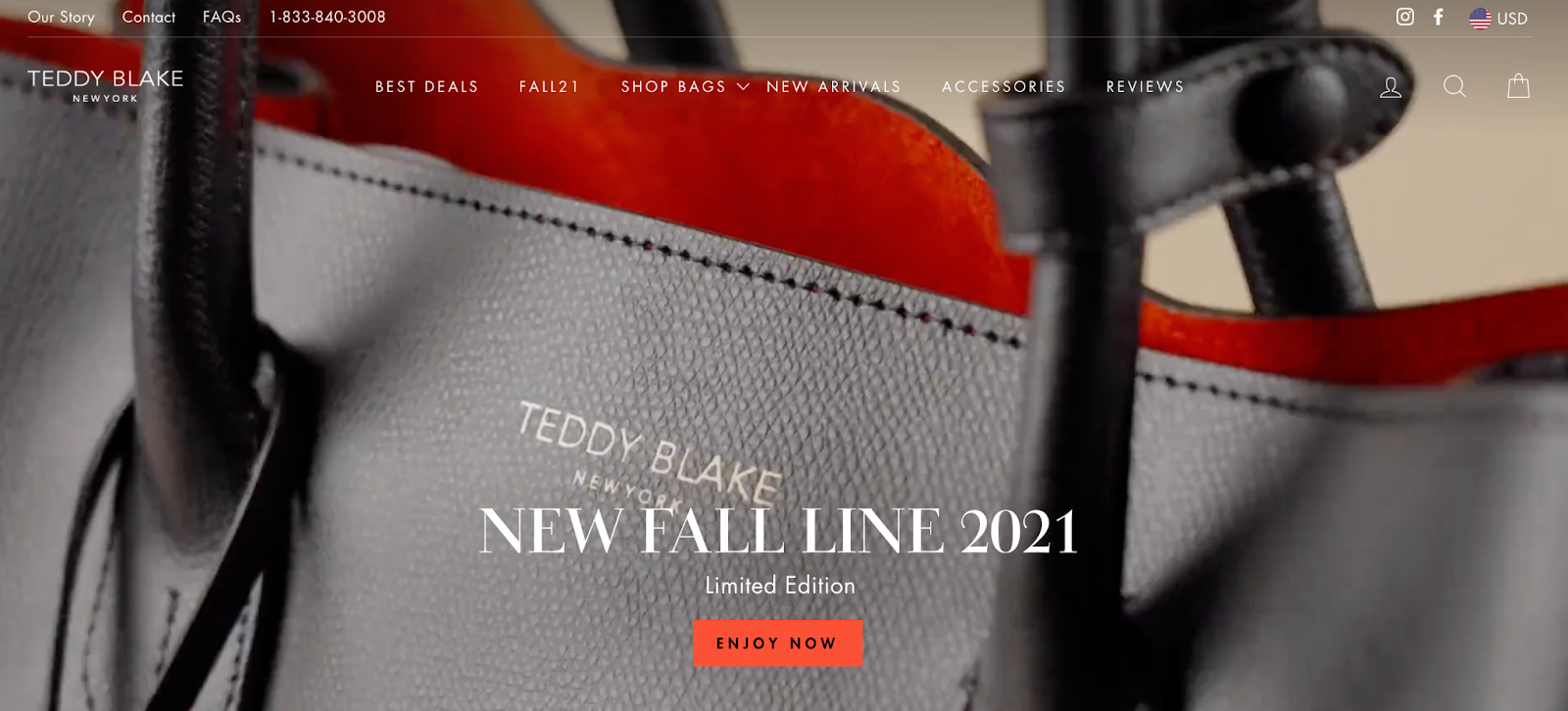Open the Our Story link
Screen dimensions: 1568x711
click(x=61, y=17)
